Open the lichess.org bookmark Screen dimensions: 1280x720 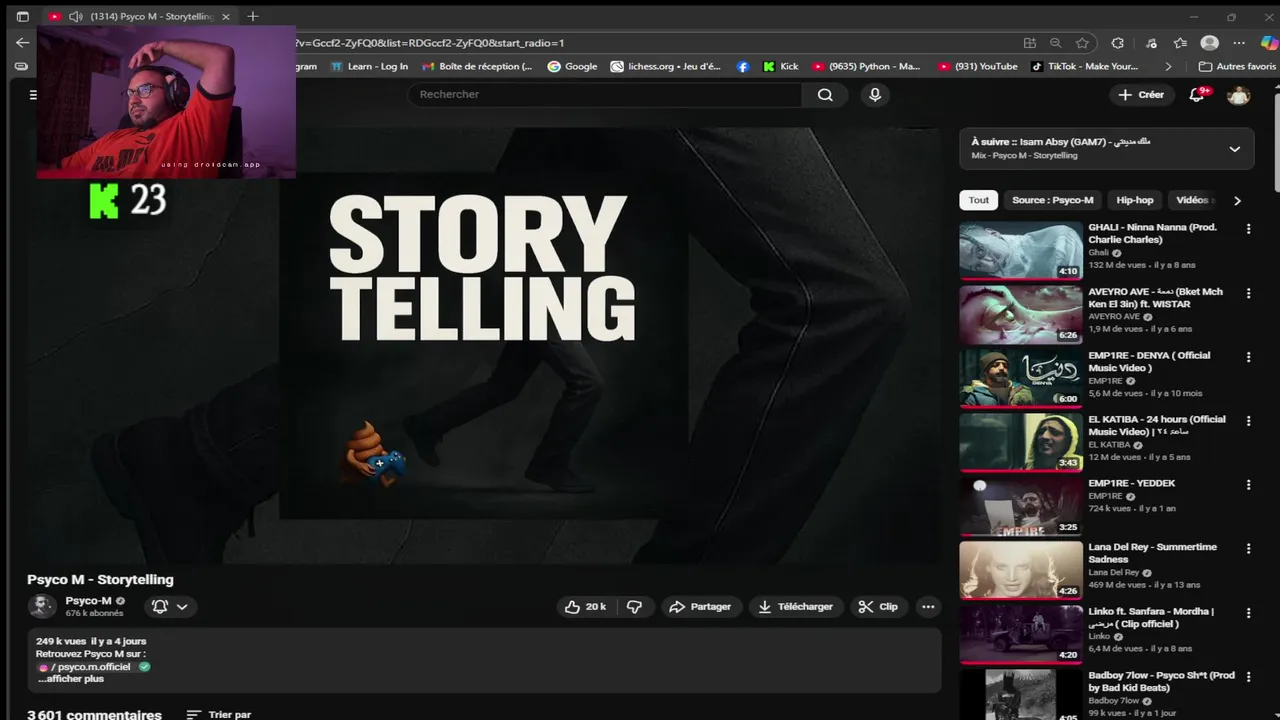click(x=666, y=67)
